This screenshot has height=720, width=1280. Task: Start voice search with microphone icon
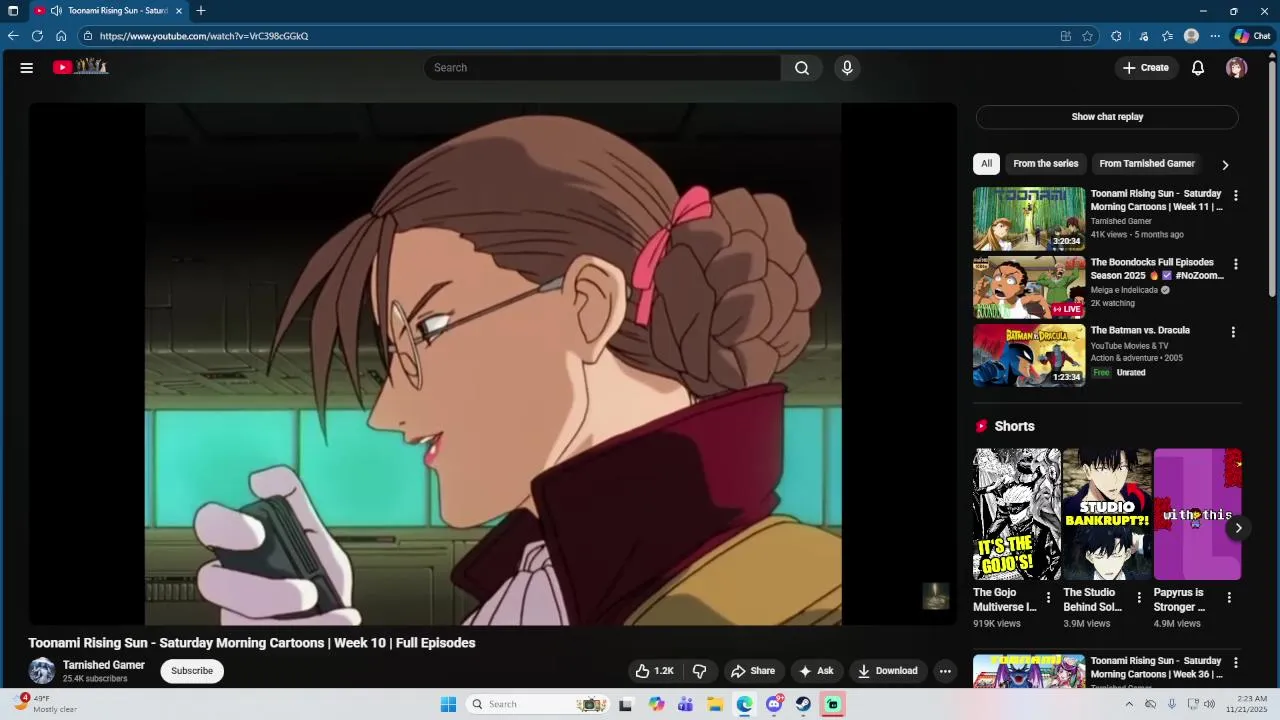847,68
